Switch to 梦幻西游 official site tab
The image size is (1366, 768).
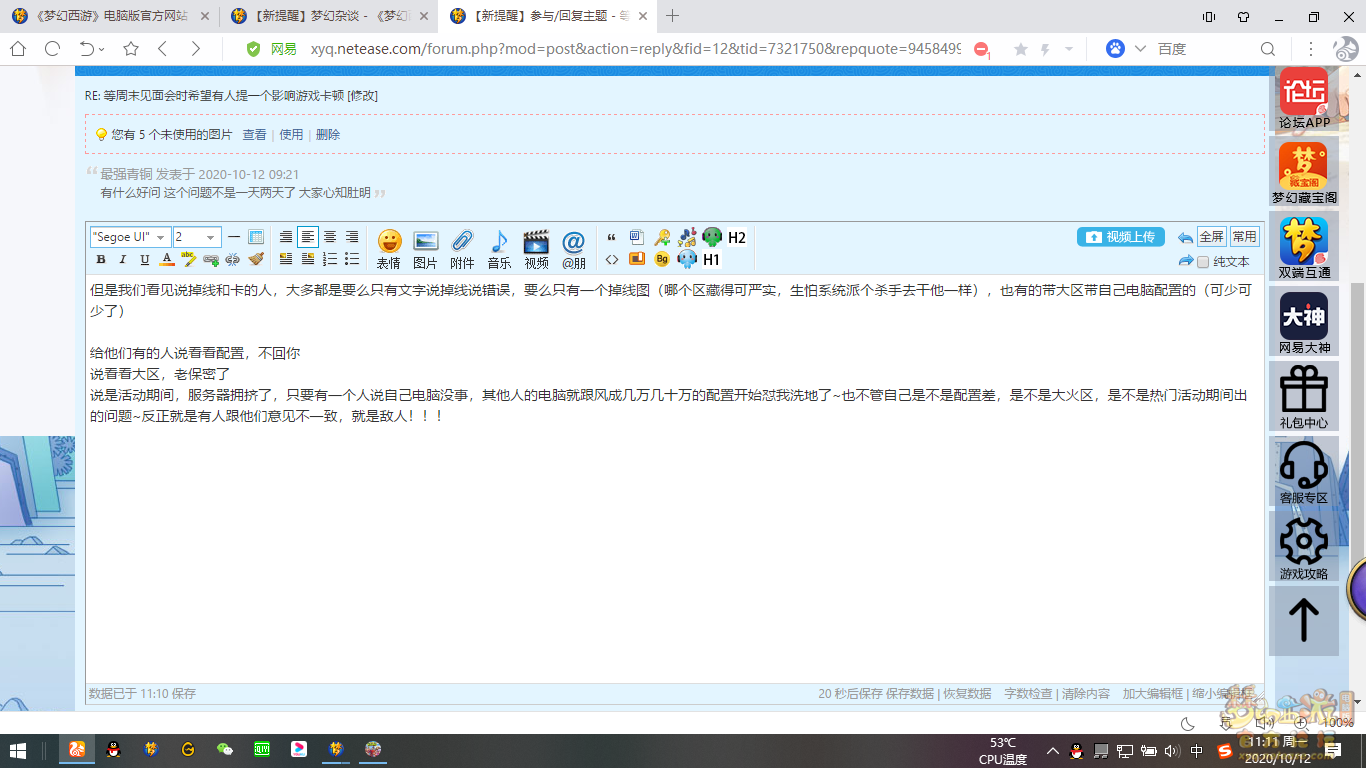click(108, 16)
